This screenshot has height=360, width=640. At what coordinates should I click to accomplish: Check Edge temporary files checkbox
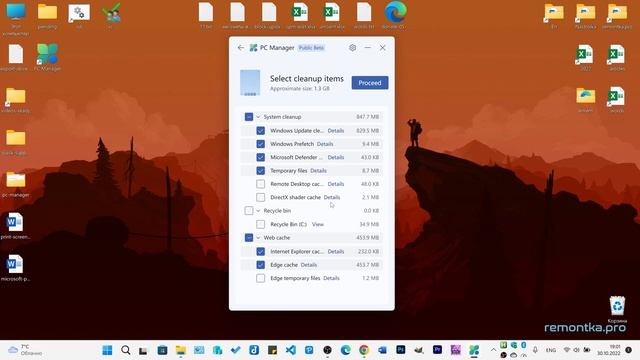pyautogui.click(x=260, y=278)
